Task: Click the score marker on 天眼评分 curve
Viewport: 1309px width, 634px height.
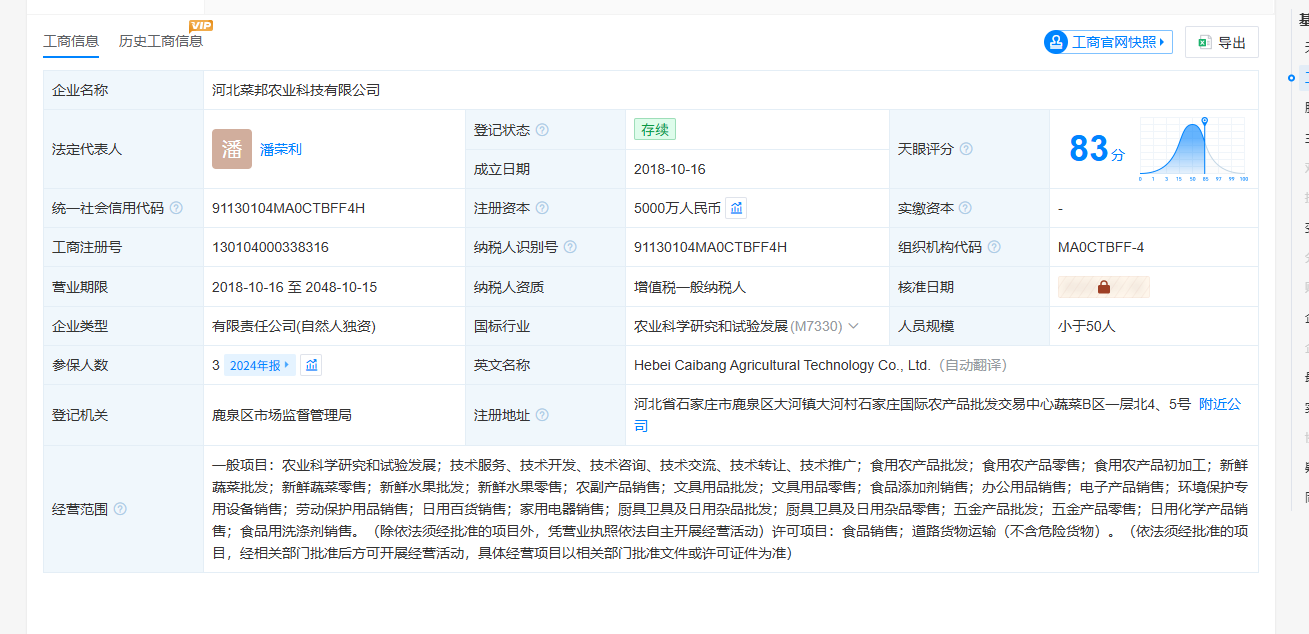Action: tap(1204, 121)
